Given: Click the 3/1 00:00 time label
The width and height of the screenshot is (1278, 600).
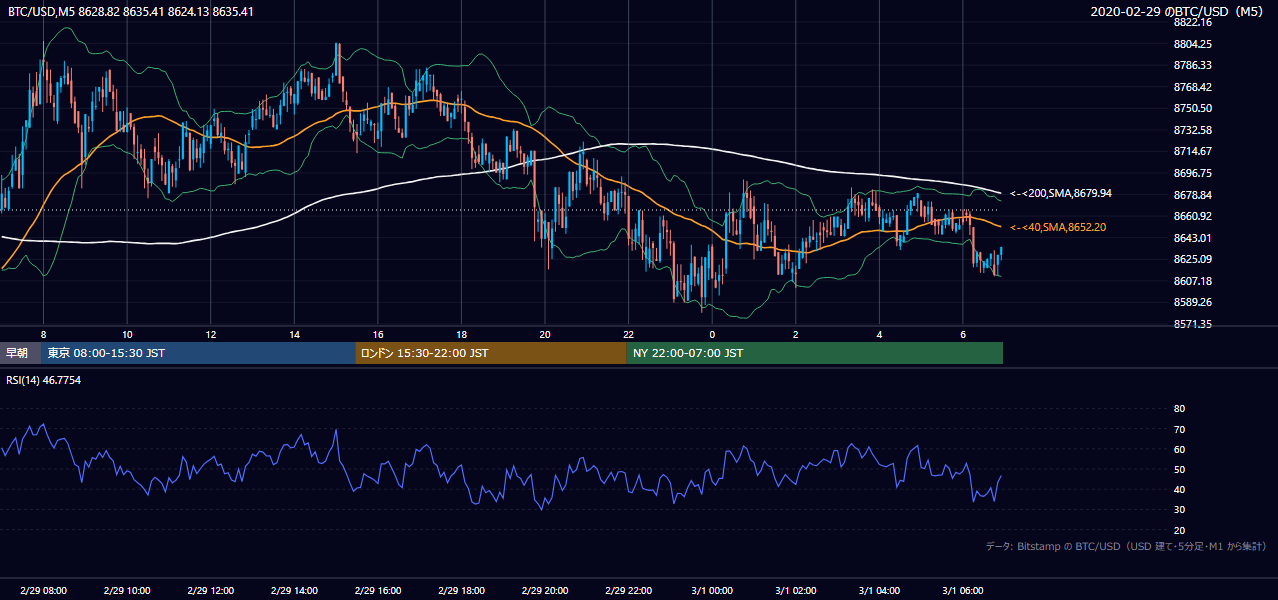Looking at the screenshot, I should 712,591.
